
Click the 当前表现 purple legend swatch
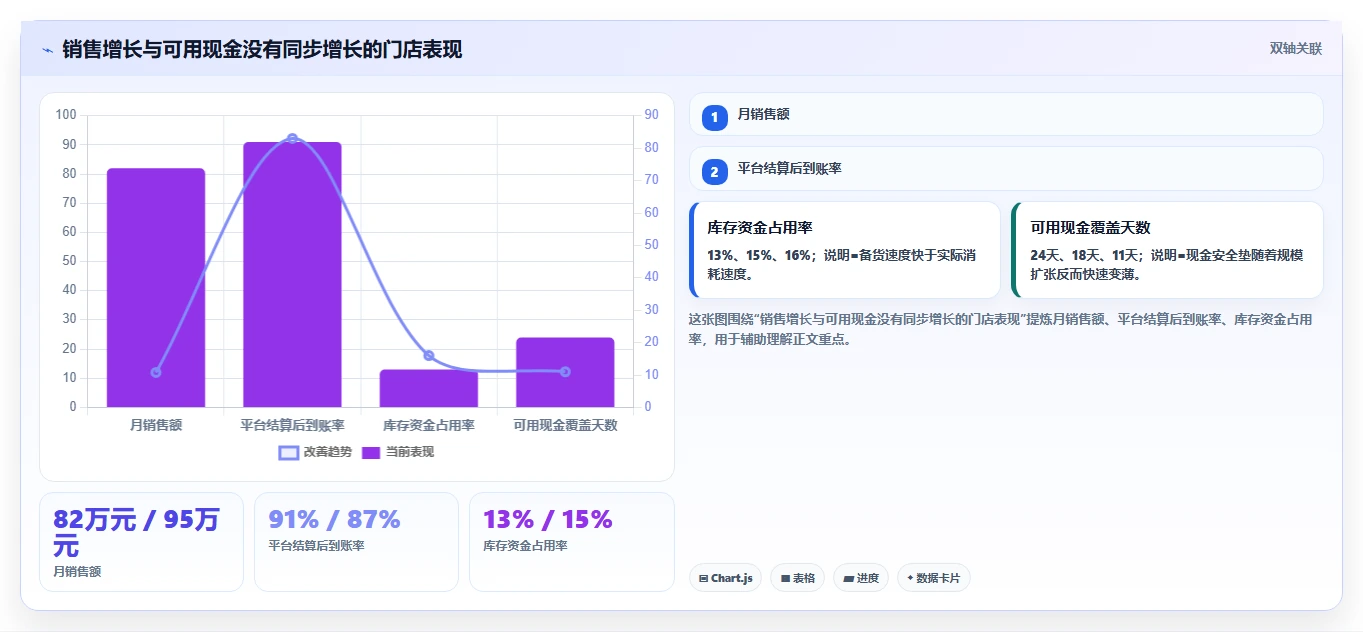(x=371, y=453)
